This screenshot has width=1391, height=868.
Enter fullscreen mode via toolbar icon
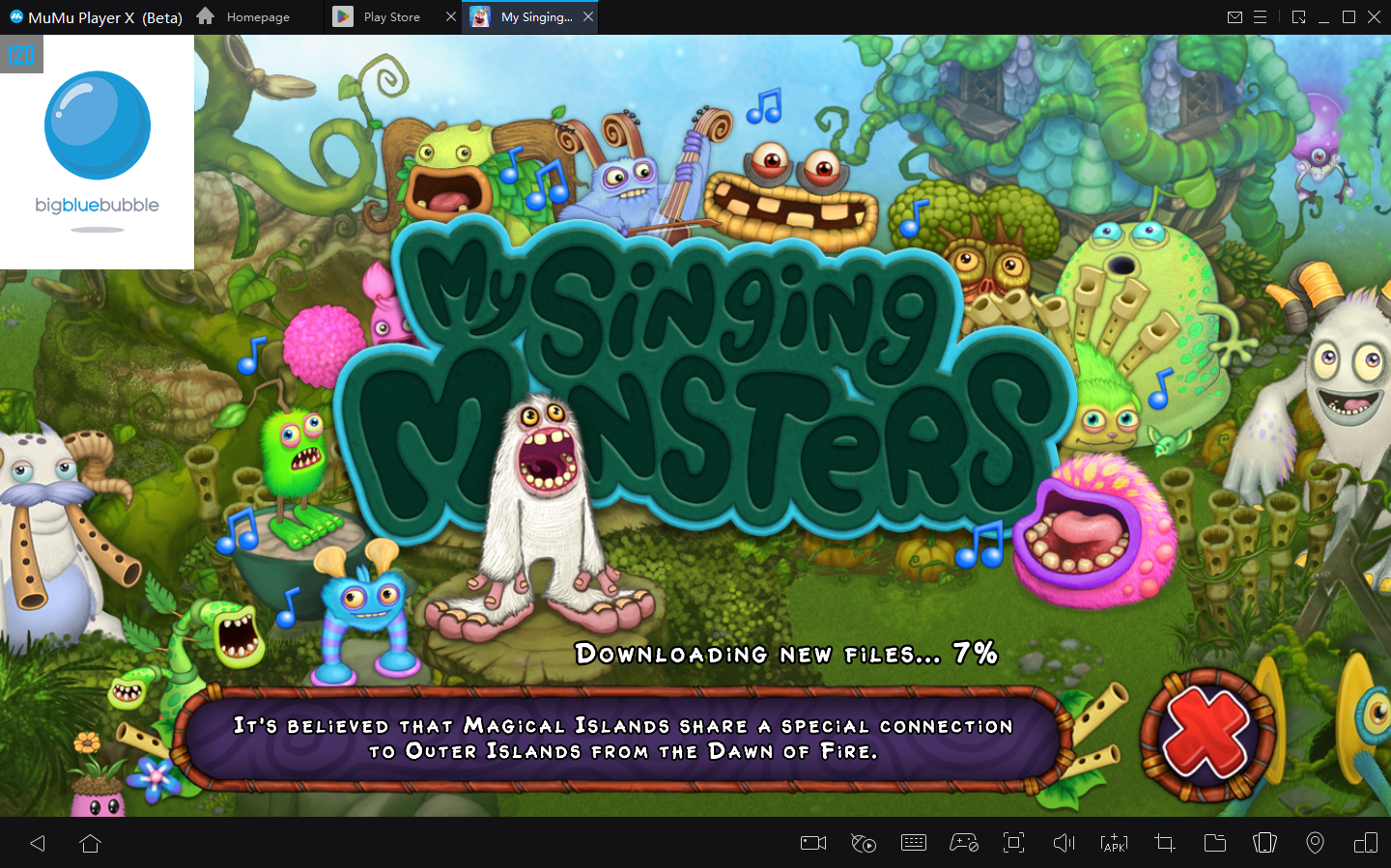point(1013,843)
